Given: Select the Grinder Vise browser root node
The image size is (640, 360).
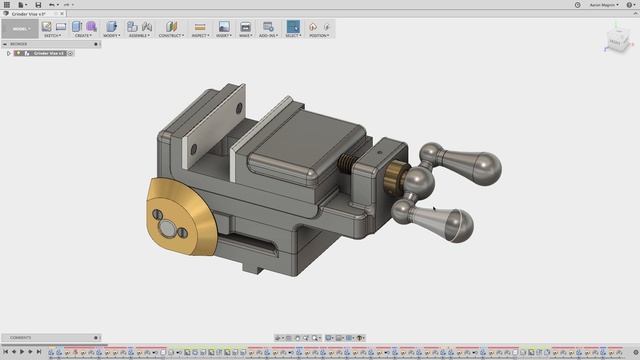Looking at the screenshot, I should 45,53.
